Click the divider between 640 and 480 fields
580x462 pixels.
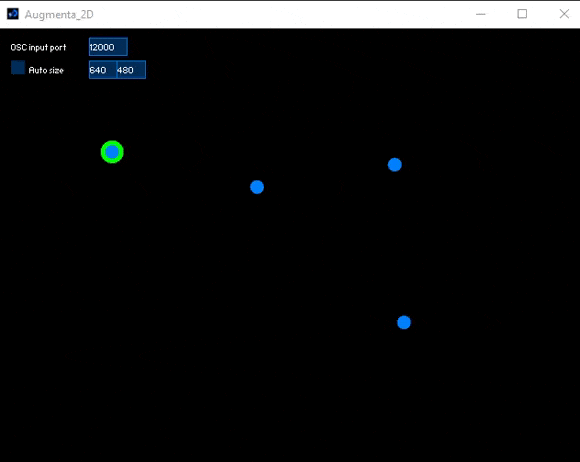(x=117, y=70)
